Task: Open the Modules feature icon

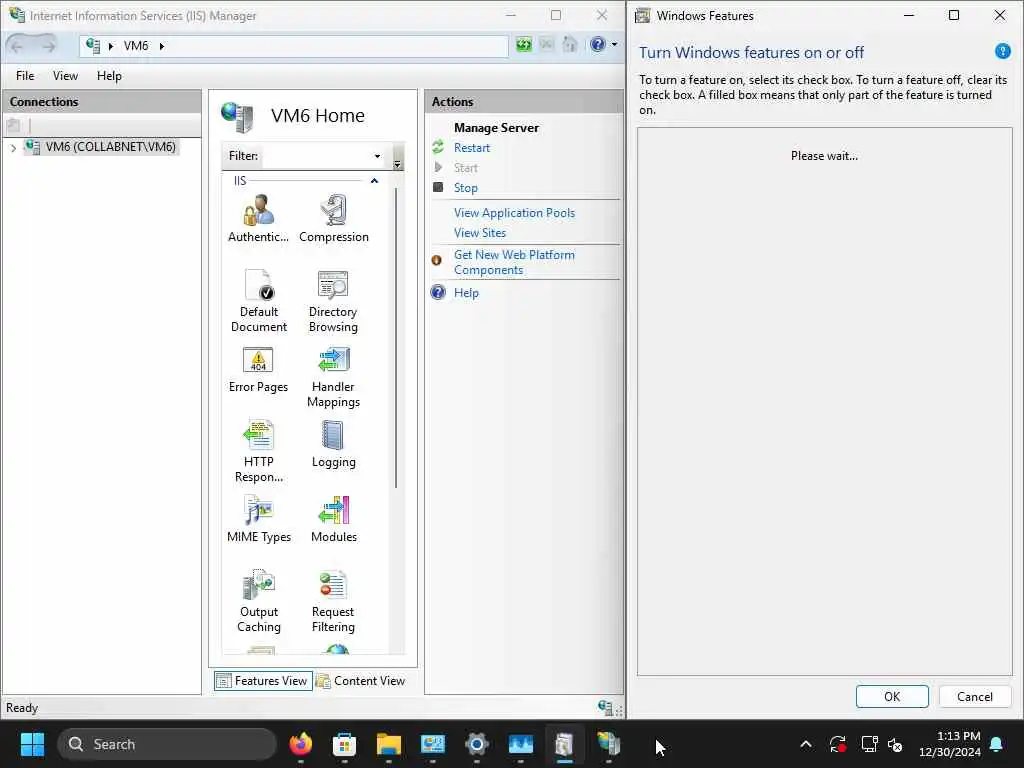Action: click(x=334, y=519)
